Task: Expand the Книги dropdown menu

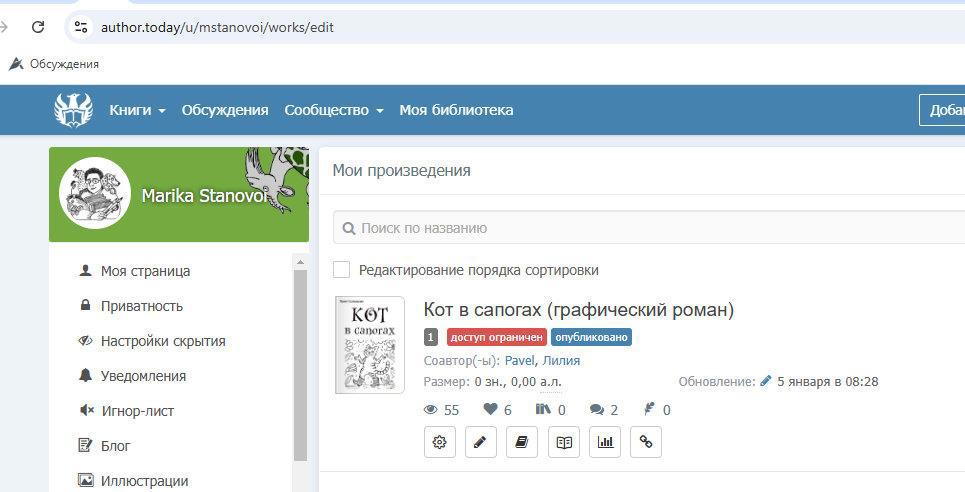Action: click(x=137, y=110)
